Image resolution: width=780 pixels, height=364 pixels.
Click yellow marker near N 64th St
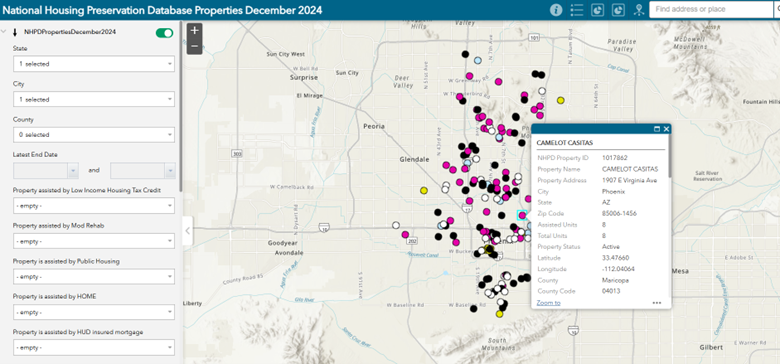pyautogui.click(x=561, y=100)
